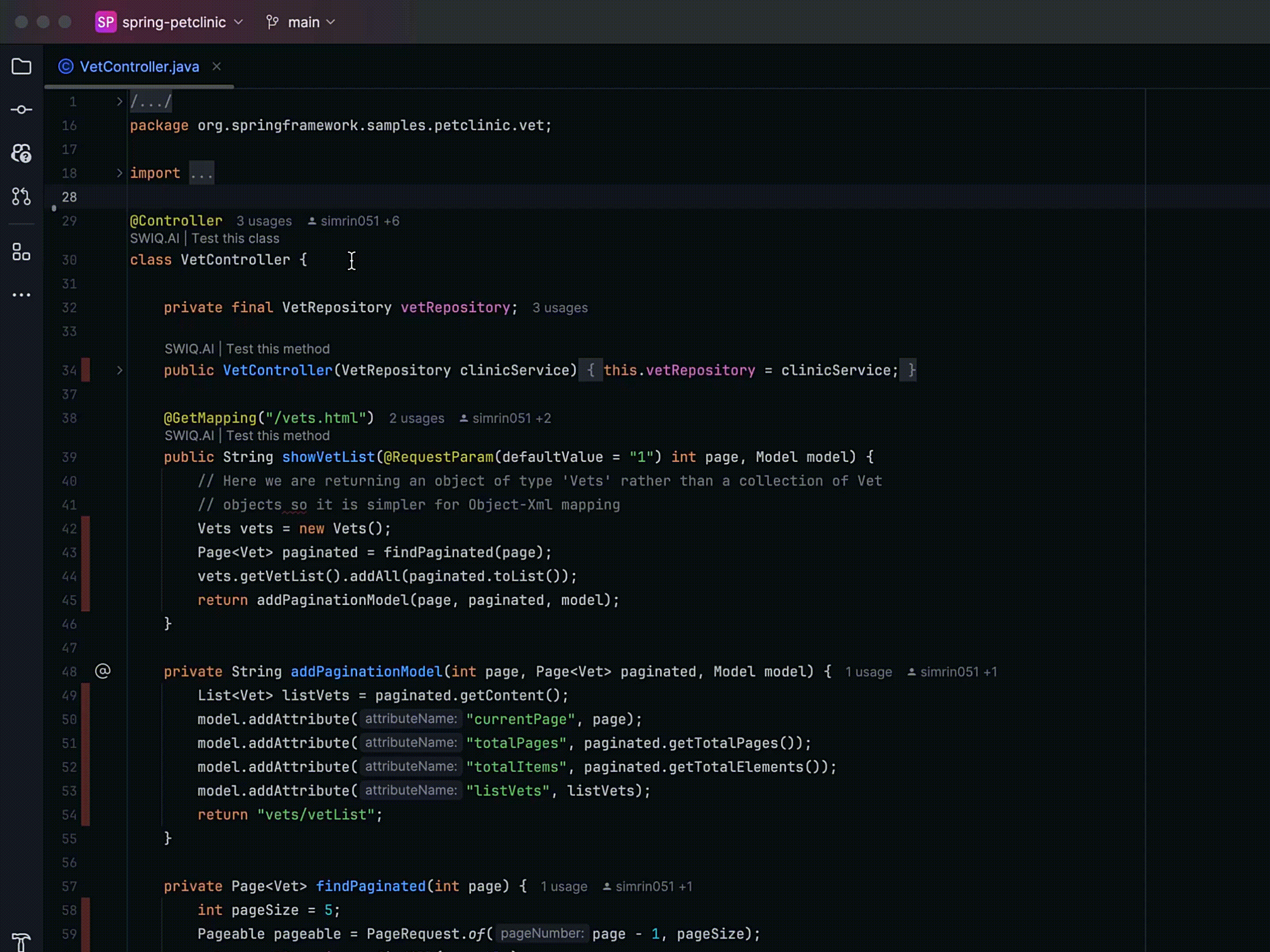Image resolution: width=1270 pixels, height=952 pixels.
Task: Open the Structure tool window icon
Action: click(x=21, y=252)
